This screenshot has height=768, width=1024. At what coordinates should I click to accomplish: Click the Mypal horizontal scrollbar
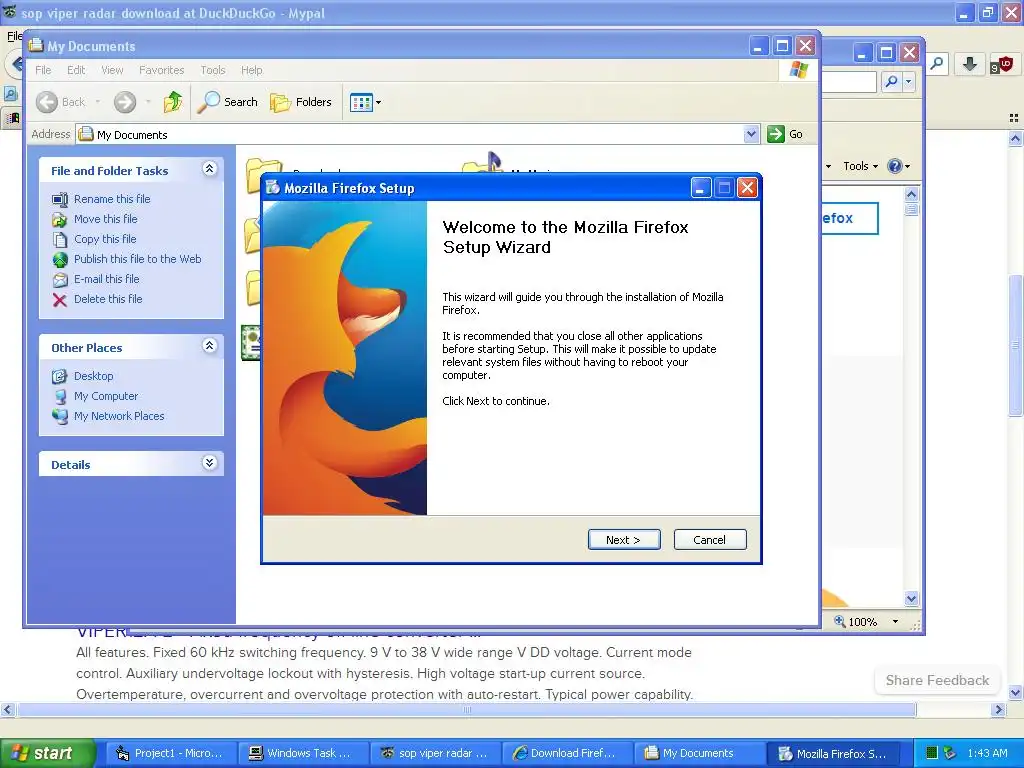click(466, 709)
